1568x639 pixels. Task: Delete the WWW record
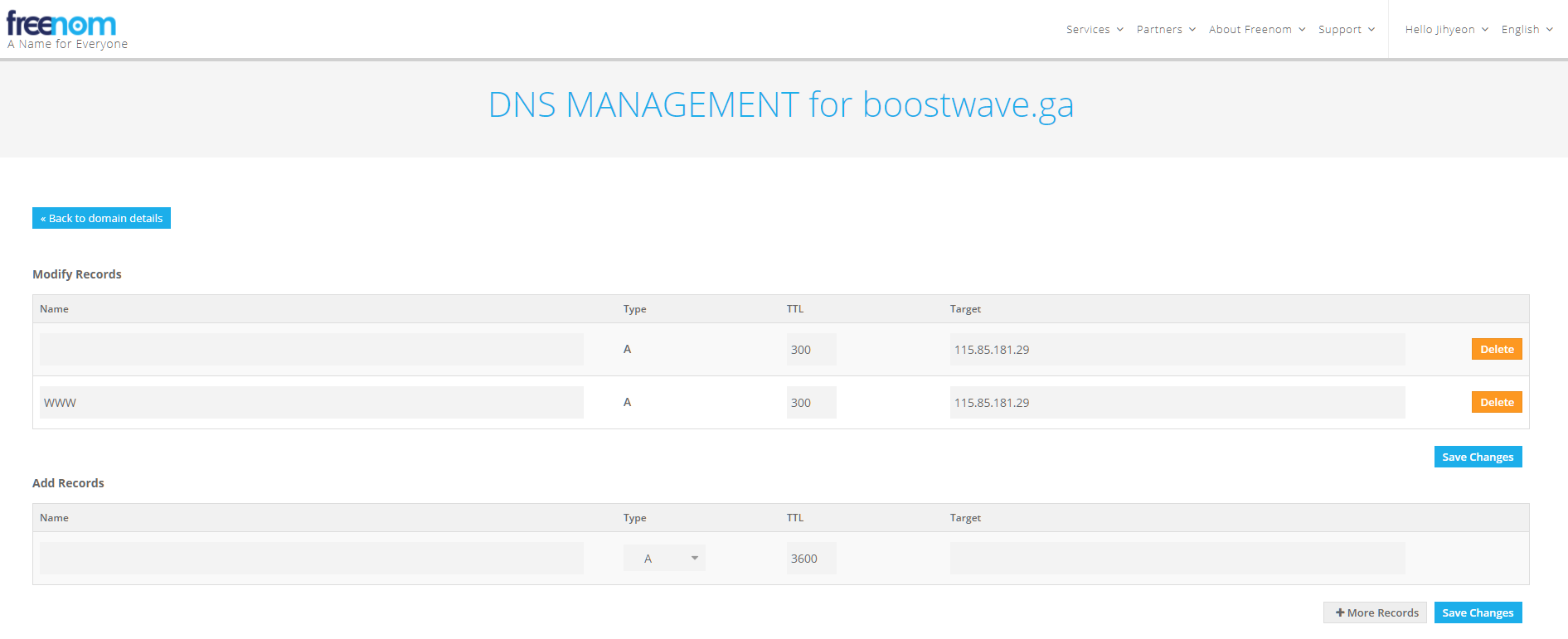1497,402
